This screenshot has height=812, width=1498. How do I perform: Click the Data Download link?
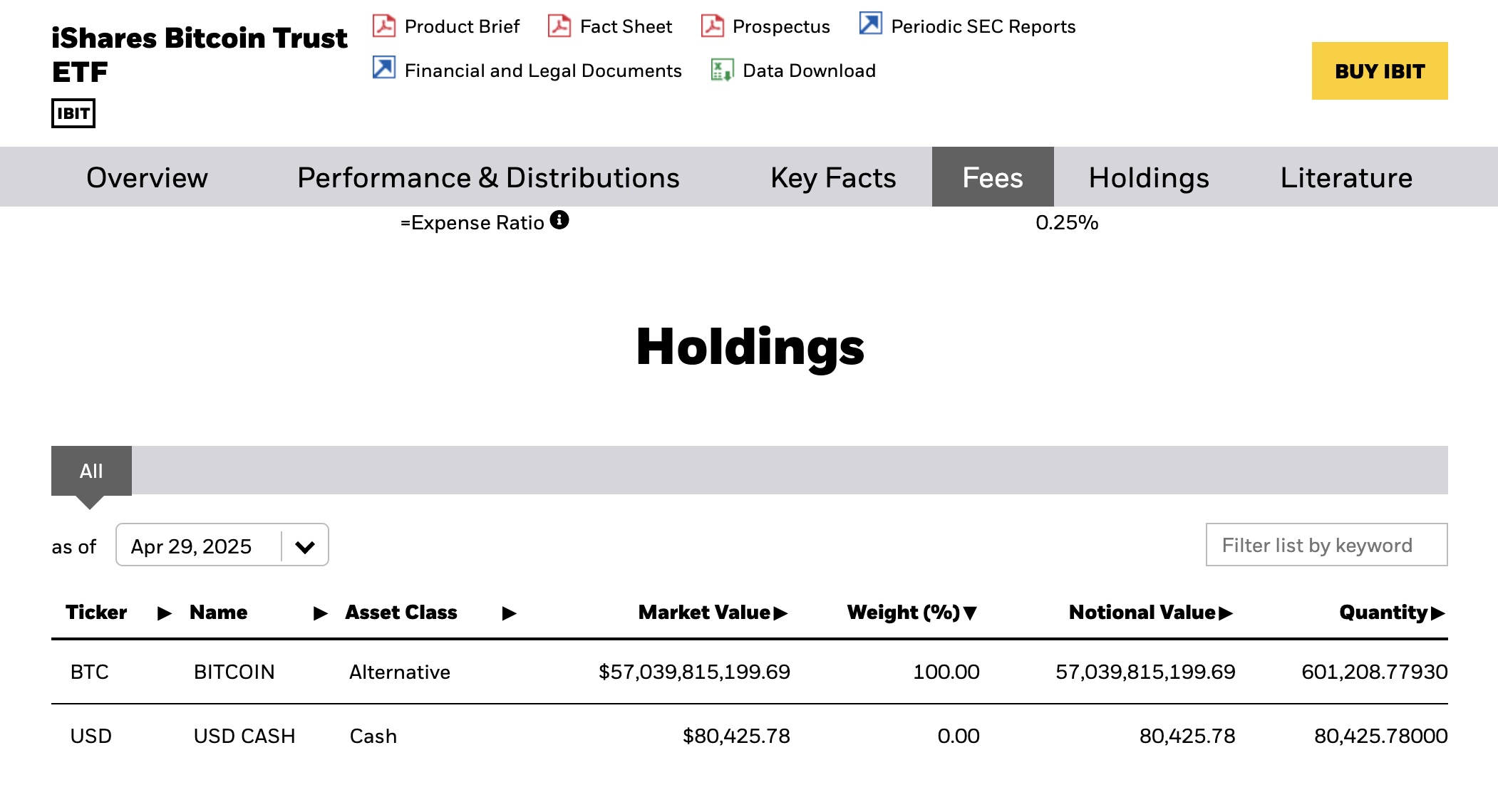pos(809,71)
